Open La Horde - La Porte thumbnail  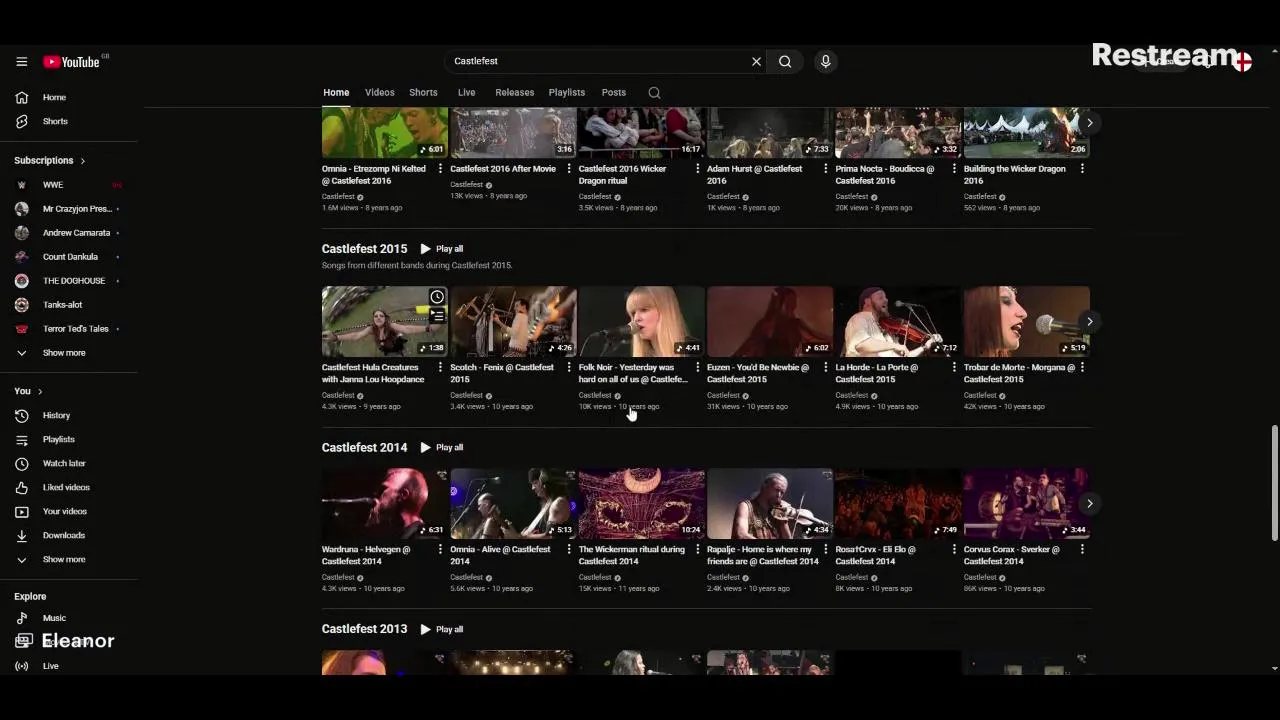pyautogui.click(x=898, y=322)
